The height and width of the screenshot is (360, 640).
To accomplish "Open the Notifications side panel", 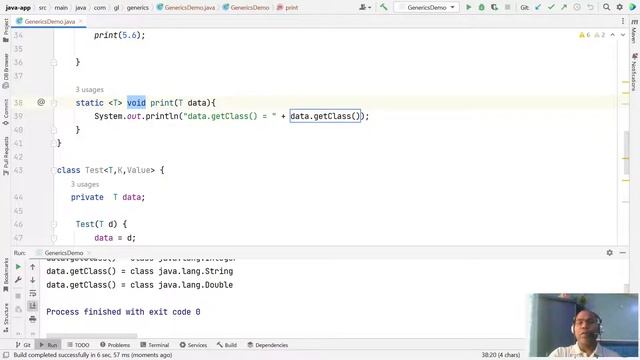I will click(x=634, y=73).
